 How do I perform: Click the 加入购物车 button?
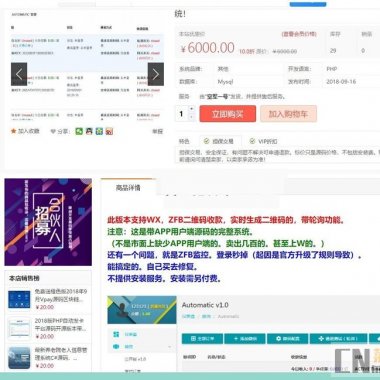click(288, 114)
